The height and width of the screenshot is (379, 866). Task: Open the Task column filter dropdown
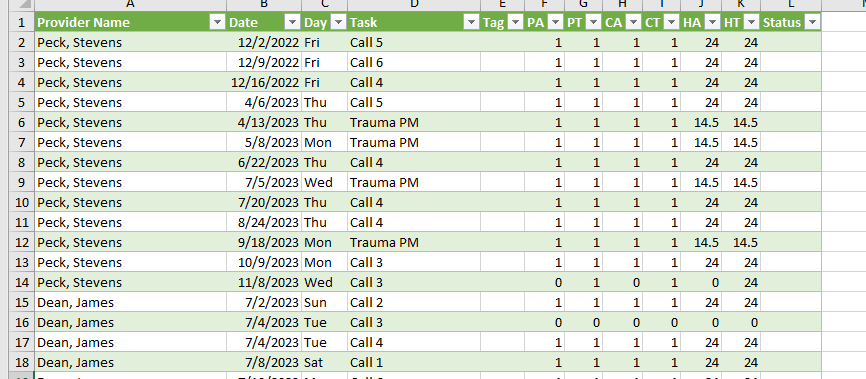[471, 23]
